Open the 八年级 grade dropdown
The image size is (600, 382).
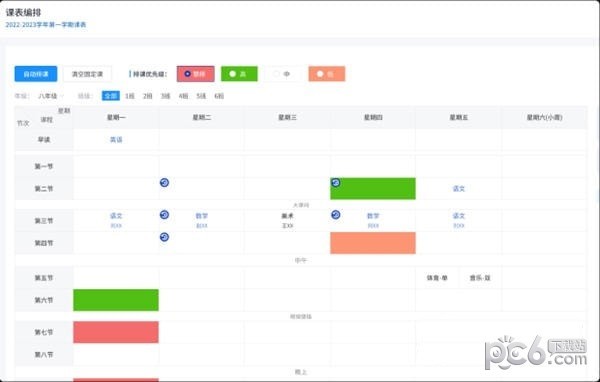pos(51,96)
